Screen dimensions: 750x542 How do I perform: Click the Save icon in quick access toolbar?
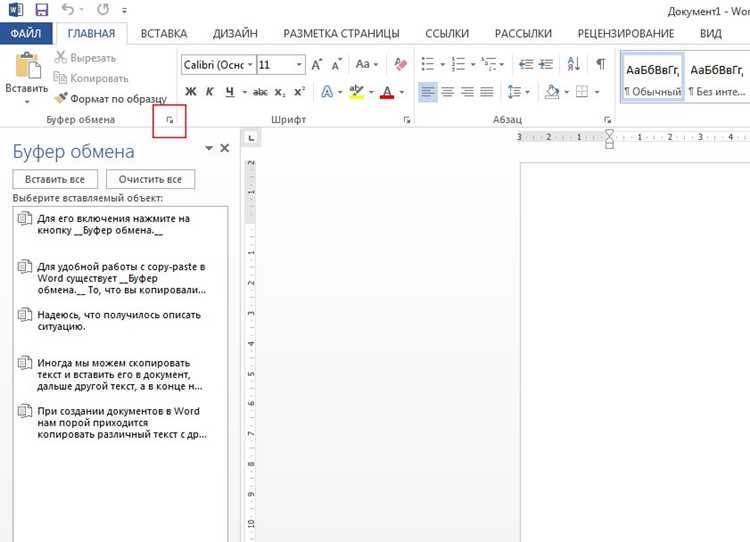click(42, 10)
